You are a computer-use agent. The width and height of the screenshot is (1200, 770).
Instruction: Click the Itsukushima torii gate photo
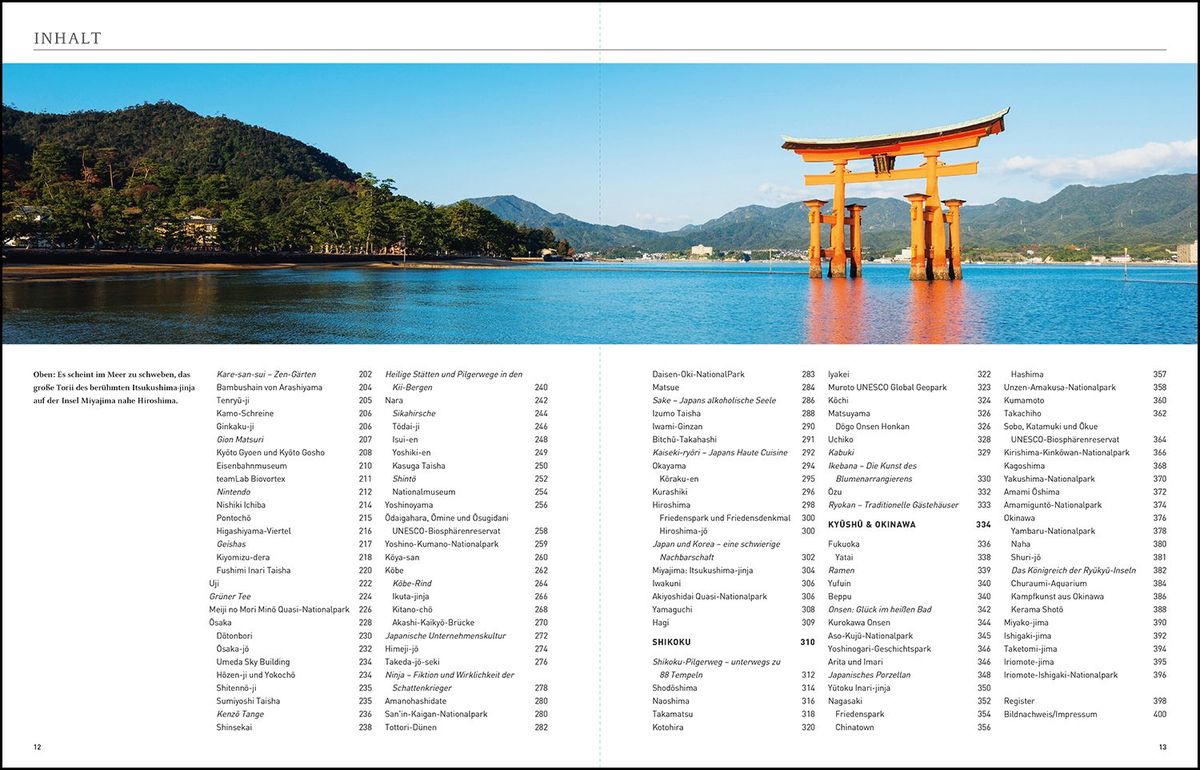click(x=599, y=204)
